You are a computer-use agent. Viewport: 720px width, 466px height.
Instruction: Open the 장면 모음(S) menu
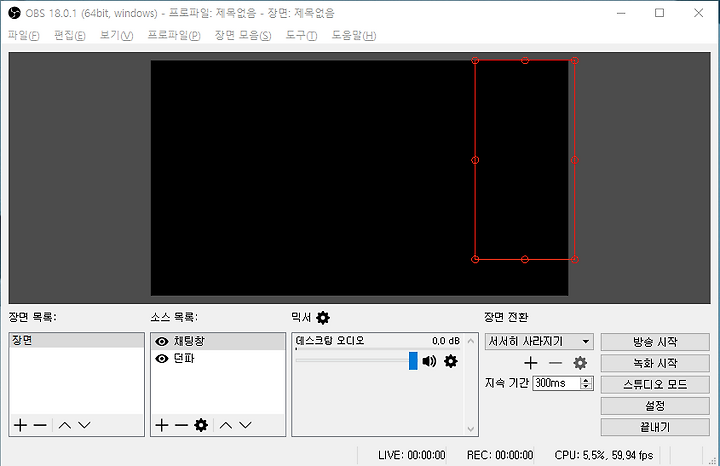(243, 35)
